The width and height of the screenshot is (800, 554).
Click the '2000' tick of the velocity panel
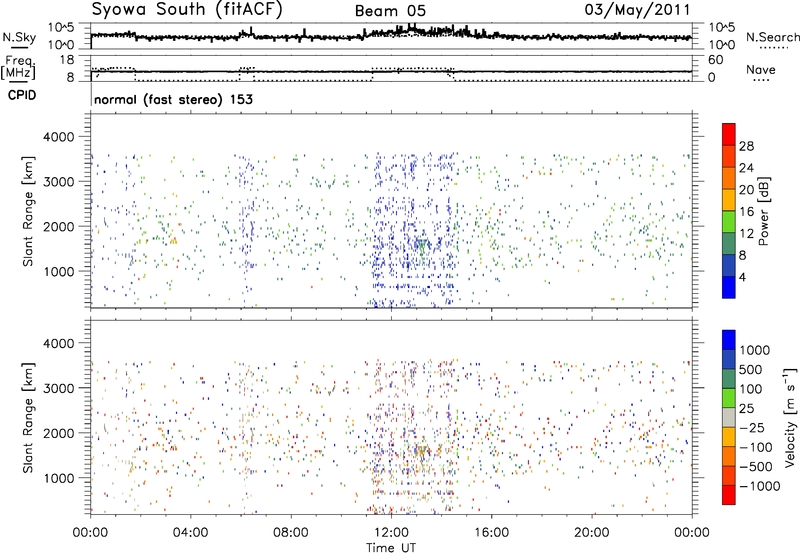(x=59, y=433)
